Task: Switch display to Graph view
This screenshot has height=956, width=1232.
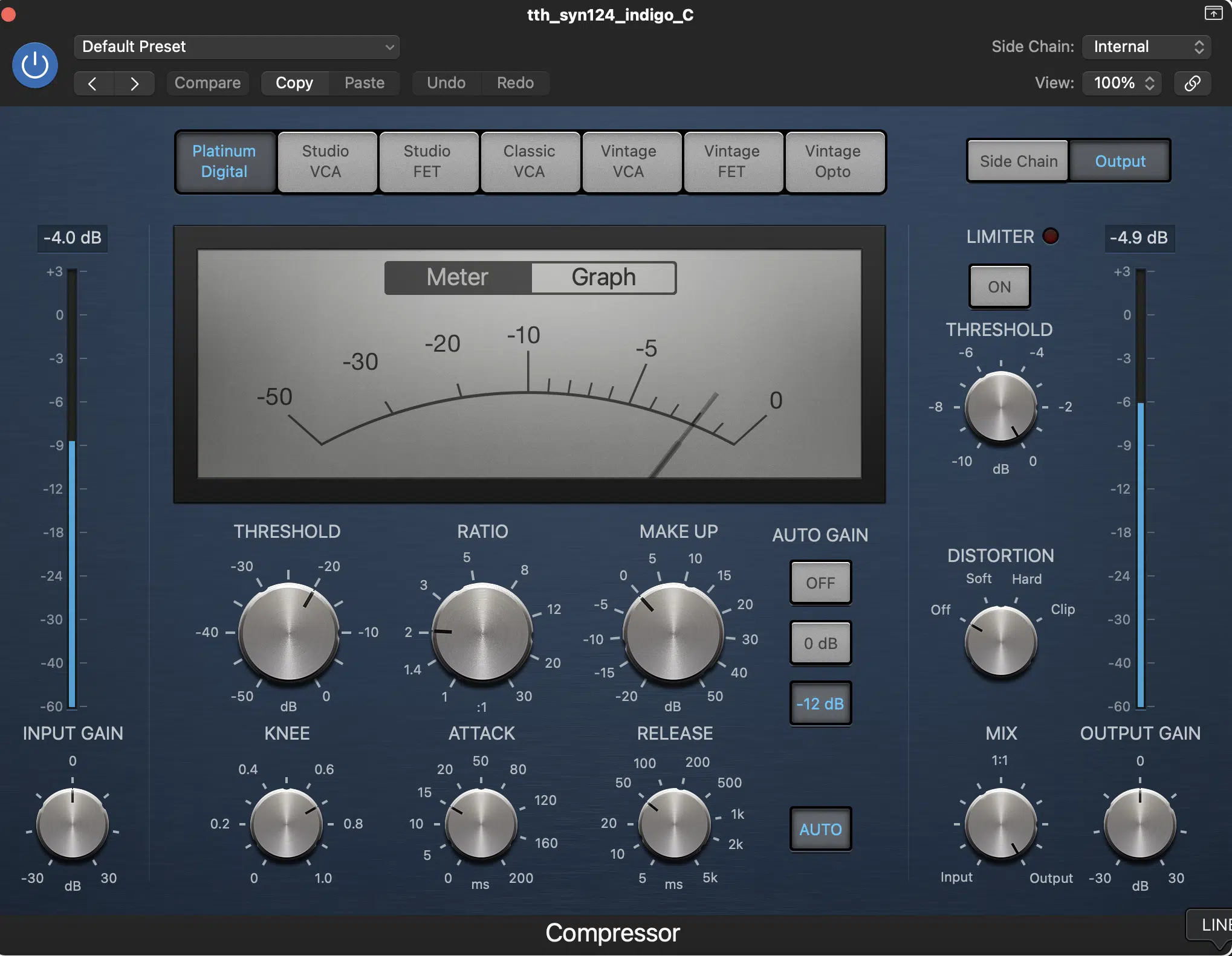Action: pos(603,277)
